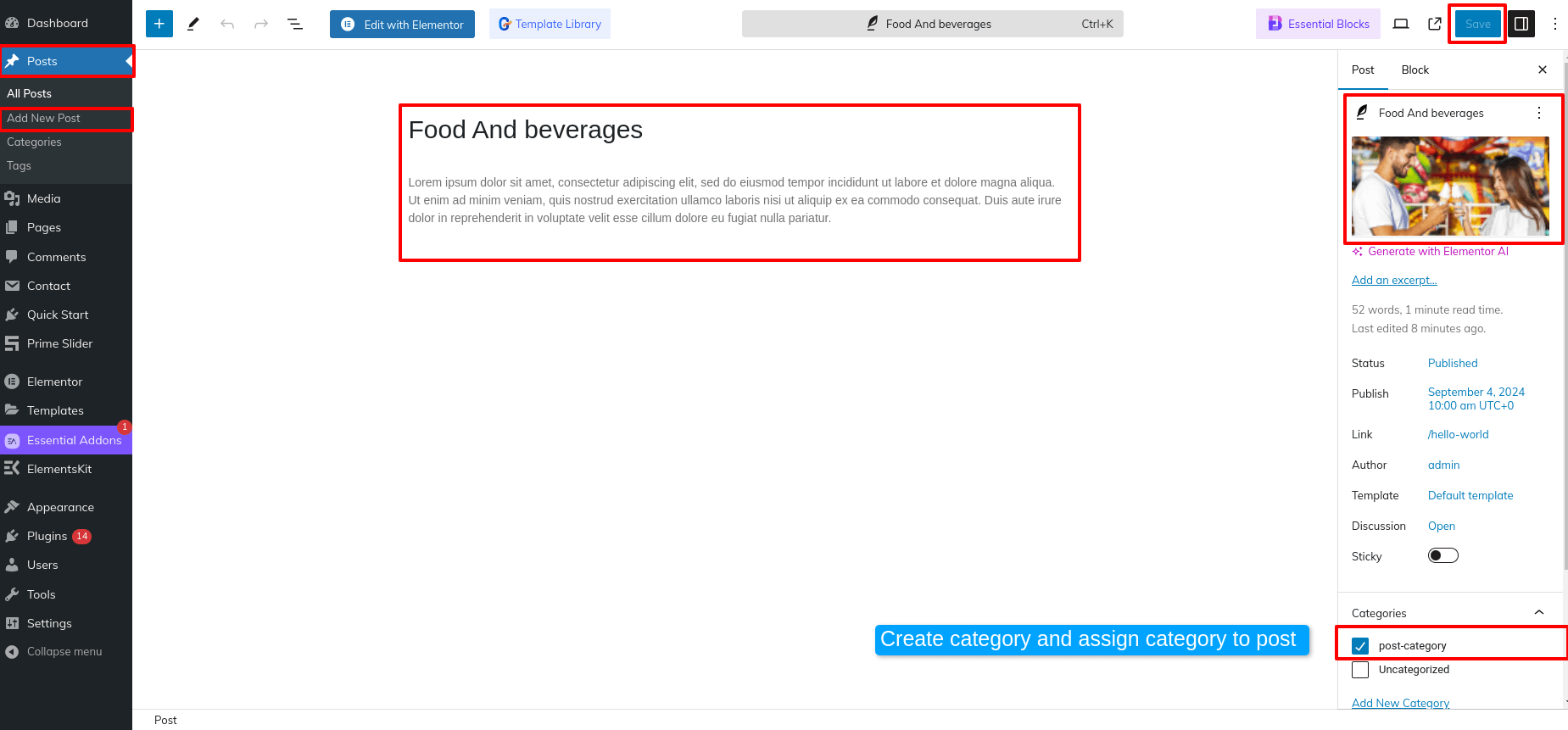The image size is (1568, 730).
Task: Open post actions menu beside Food And beverages
Action: point(1539,113)
